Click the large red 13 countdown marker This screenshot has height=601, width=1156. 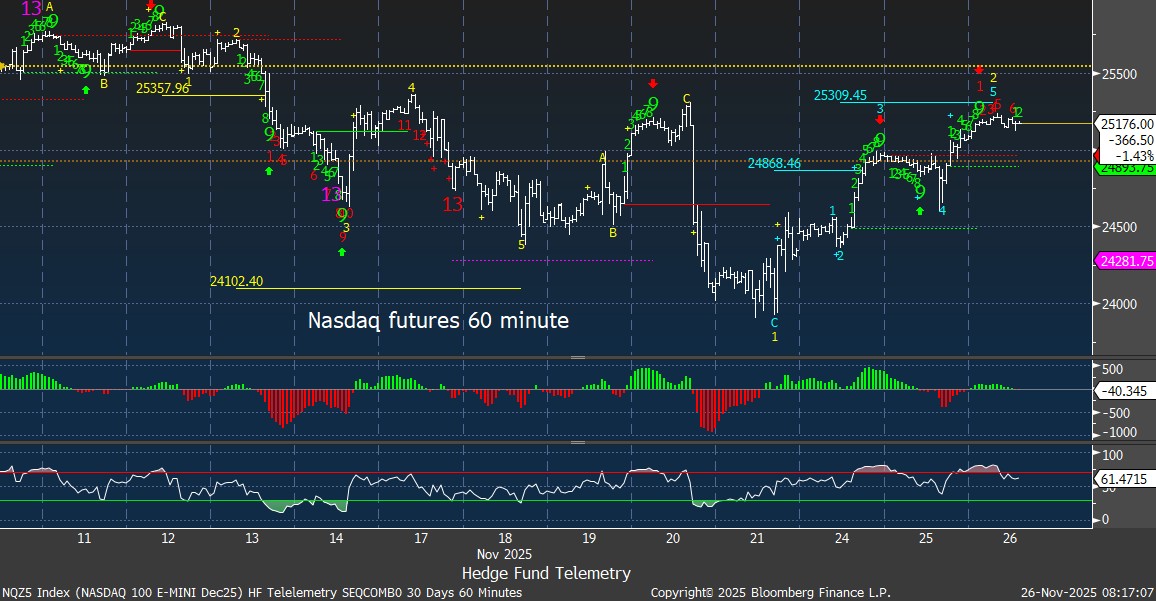pyautogui.click(x=453, y=204)
